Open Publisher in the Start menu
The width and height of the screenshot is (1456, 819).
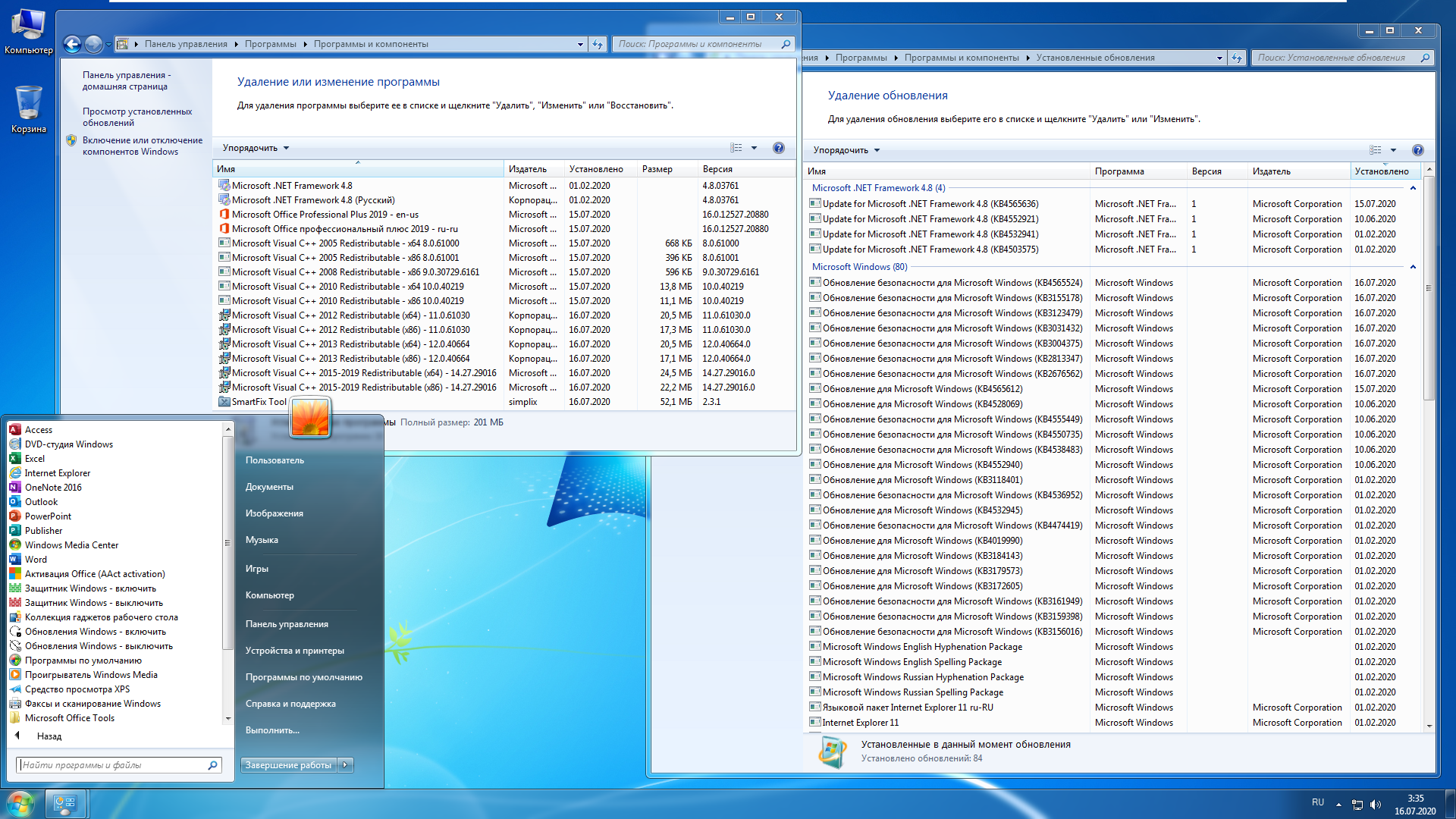(x=43, y=531)
